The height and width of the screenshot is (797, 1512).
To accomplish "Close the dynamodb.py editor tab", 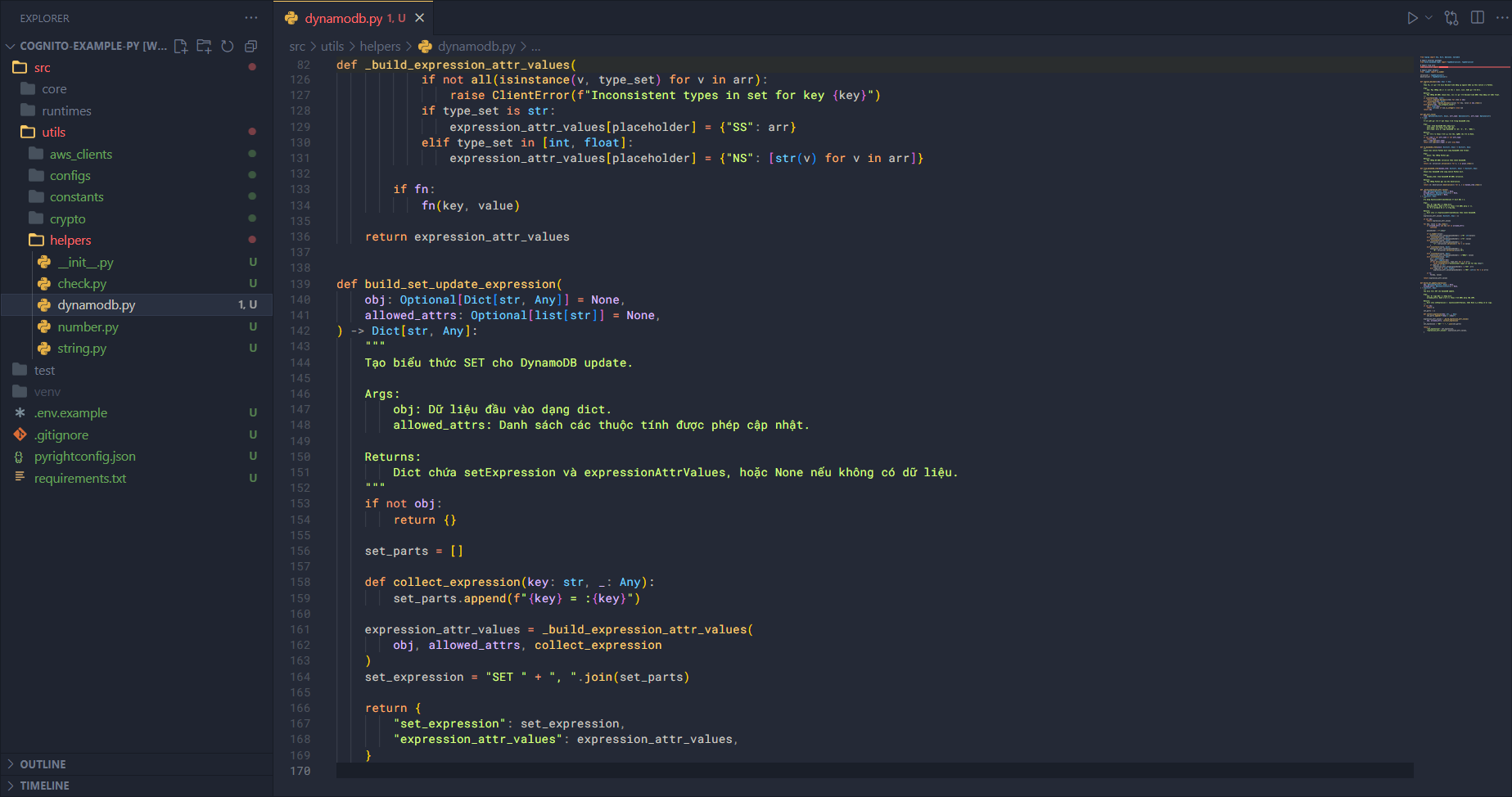I will [420, 18].
